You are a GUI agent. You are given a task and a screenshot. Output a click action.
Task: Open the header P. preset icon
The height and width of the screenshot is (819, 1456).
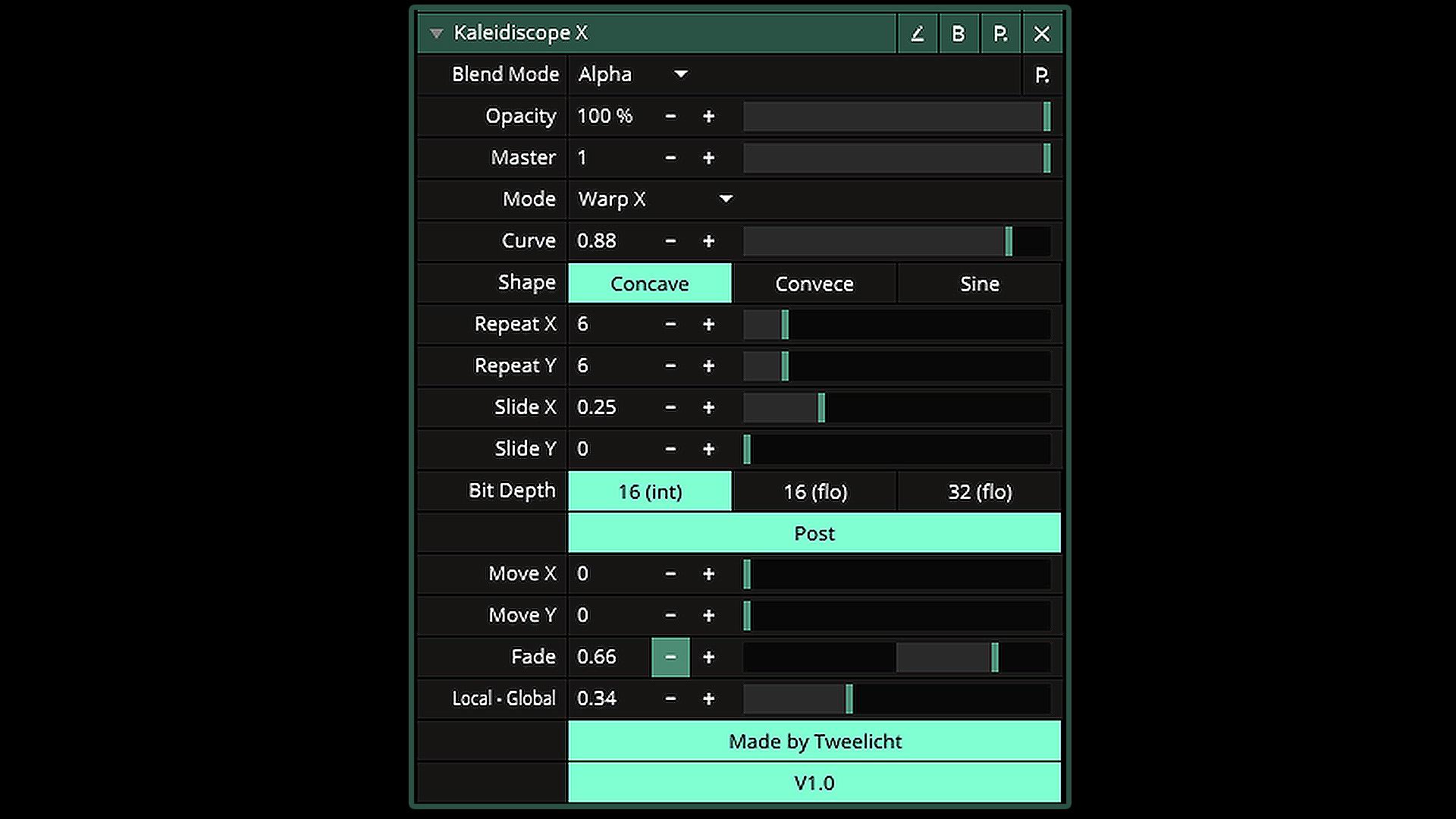pyautogui.click(x=1000, y=34)
